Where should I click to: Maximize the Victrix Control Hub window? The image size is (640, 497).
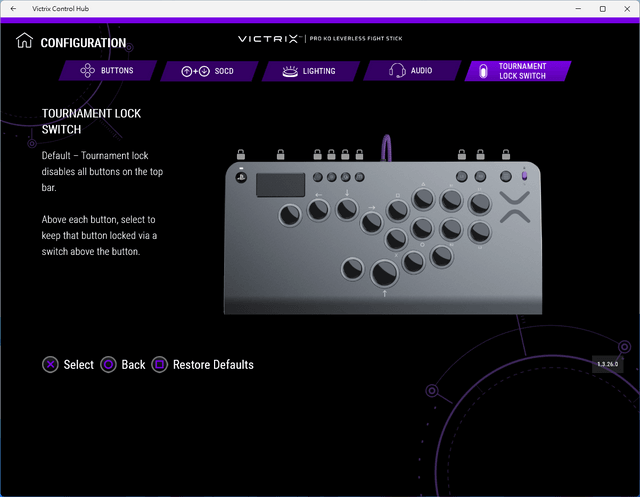click(602, 9)
